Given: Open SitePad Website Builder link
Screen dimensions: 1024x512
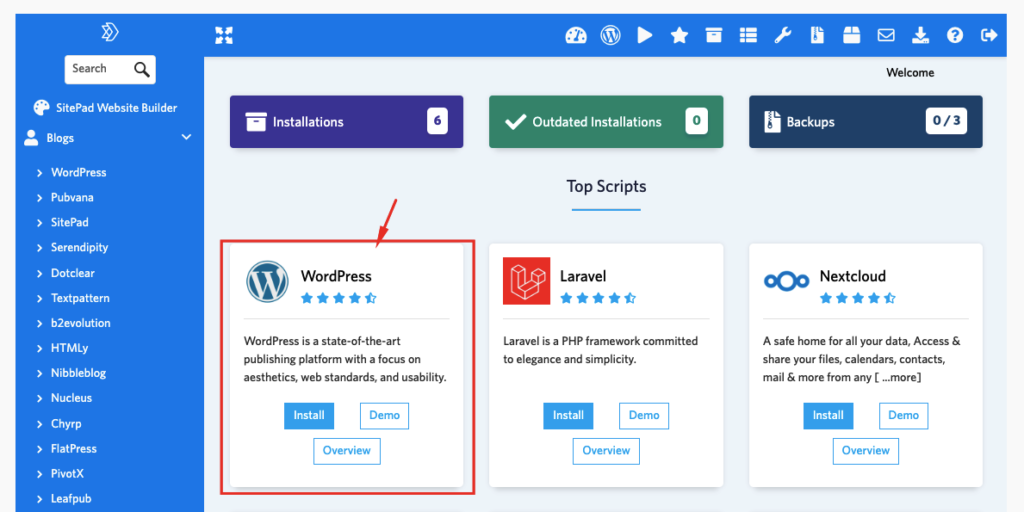Looking at the screenshot, I should pyautogui.click(x=116, y=108).
